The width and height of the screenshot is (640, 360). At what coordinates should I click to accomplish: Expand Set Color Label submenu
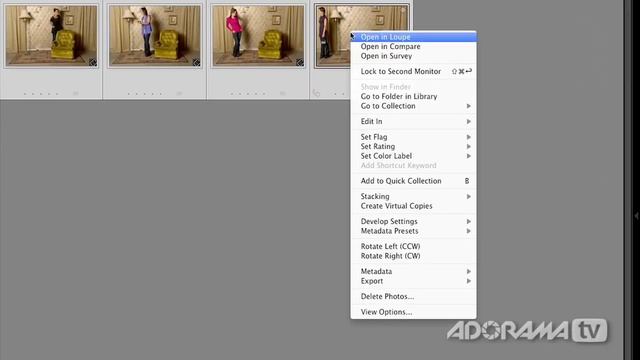413,156
